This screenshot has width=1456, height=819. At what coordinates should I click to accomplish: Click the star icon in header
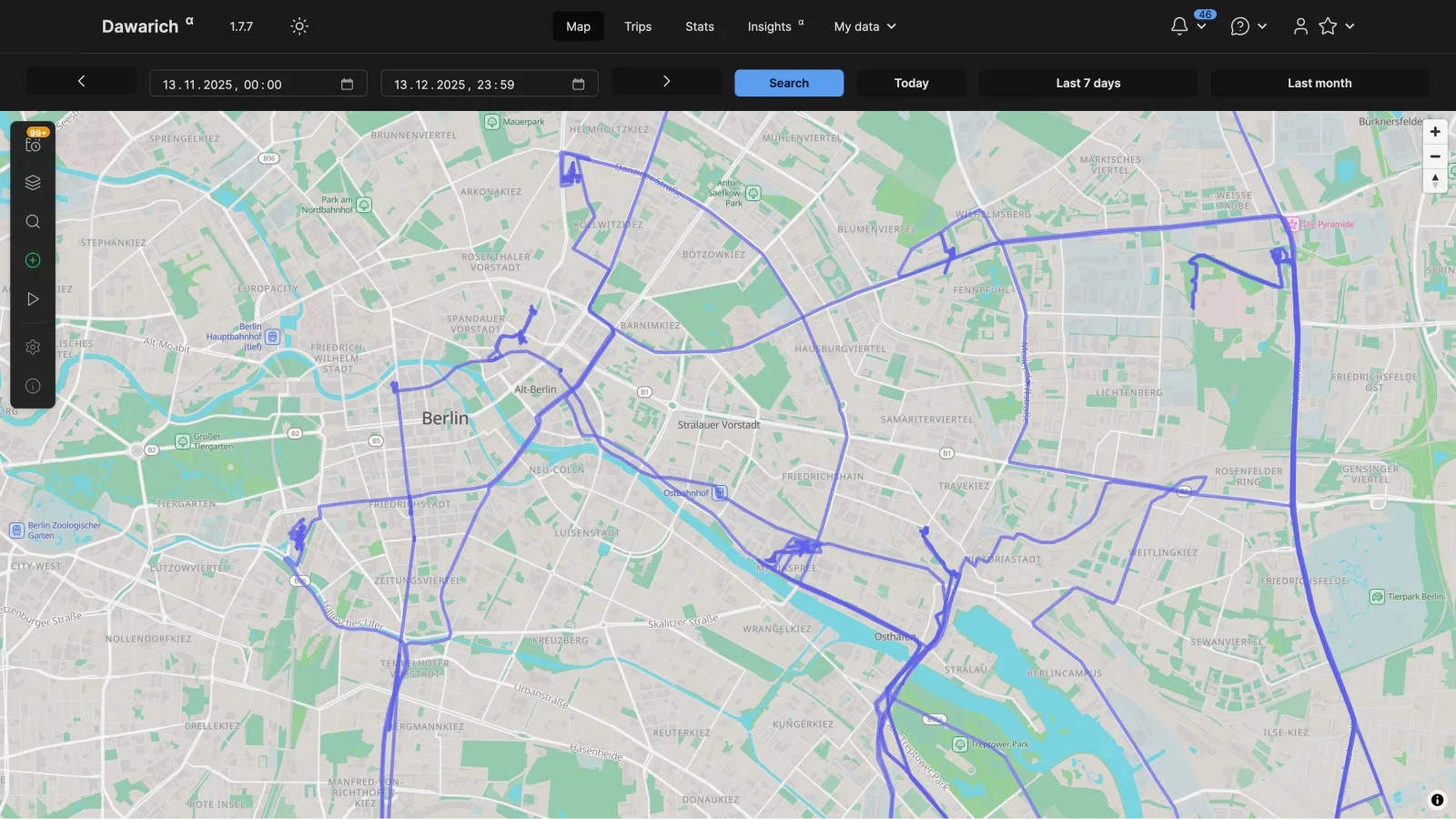(1328, 26)
